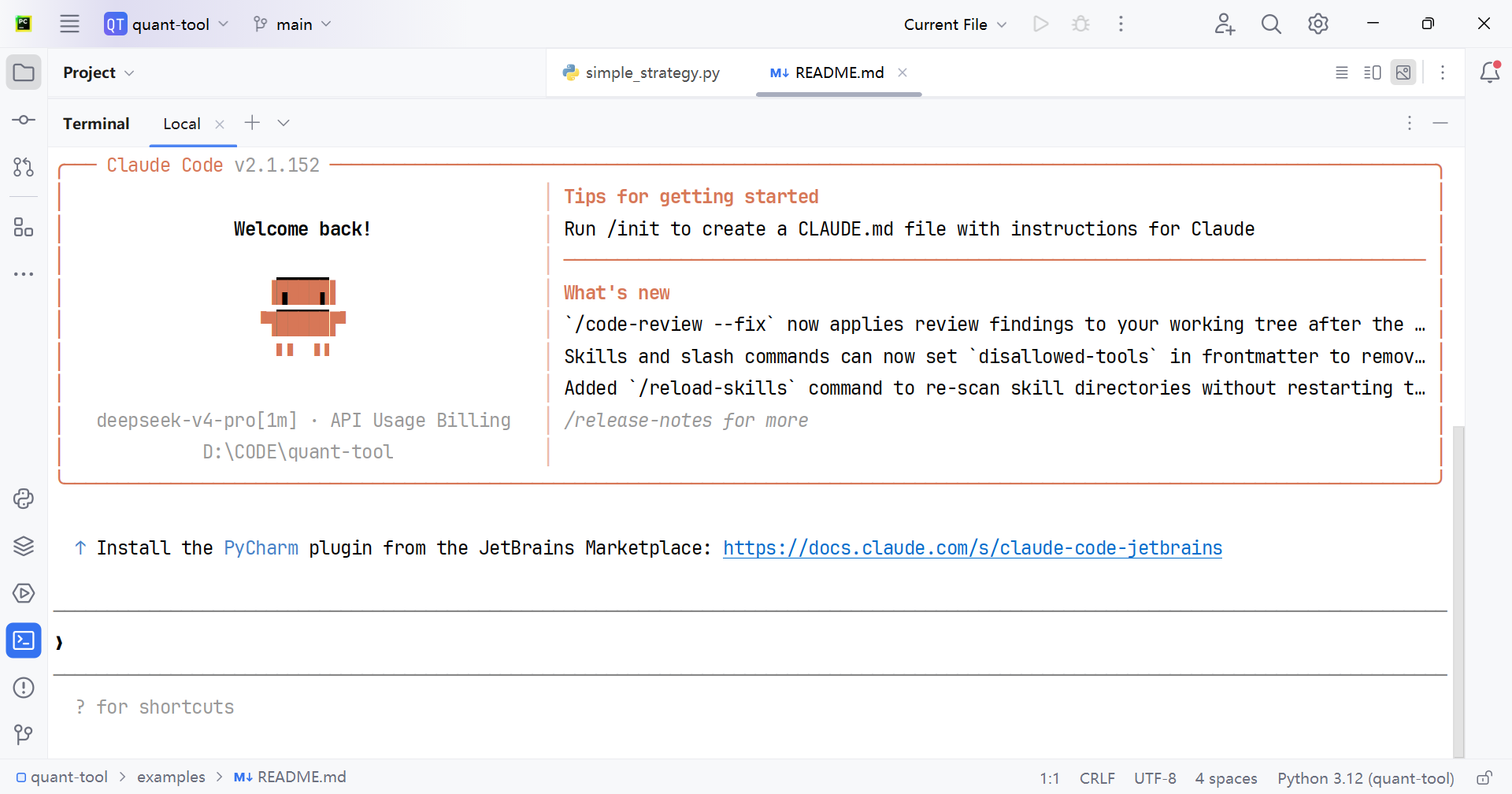Open the Problems tool window

[24, 688]
